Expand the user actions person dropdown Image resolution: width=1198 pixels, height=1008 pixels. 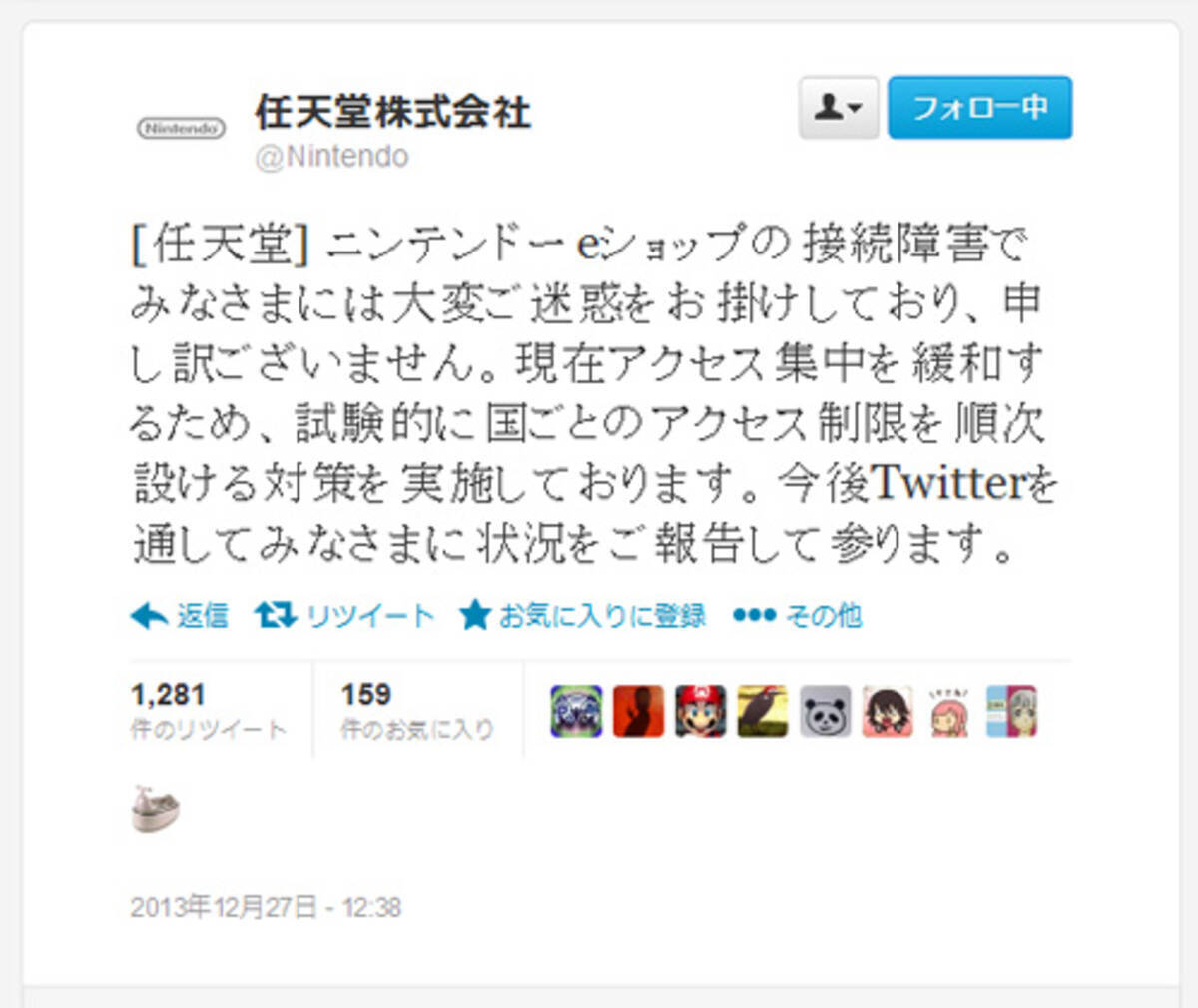pyautogui.click(x=839, y=107)
